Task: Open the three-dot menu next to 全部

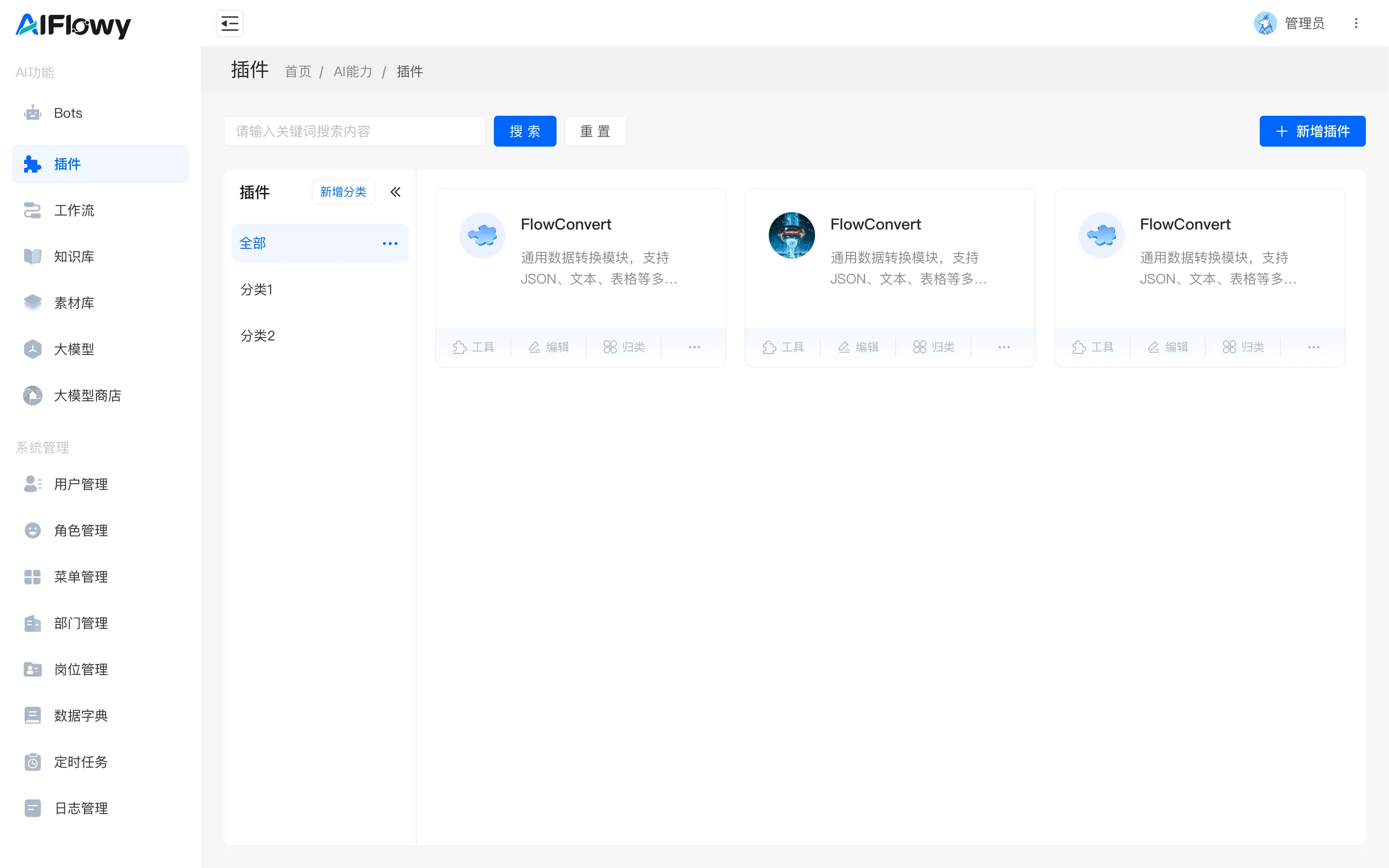Action: 390,244
